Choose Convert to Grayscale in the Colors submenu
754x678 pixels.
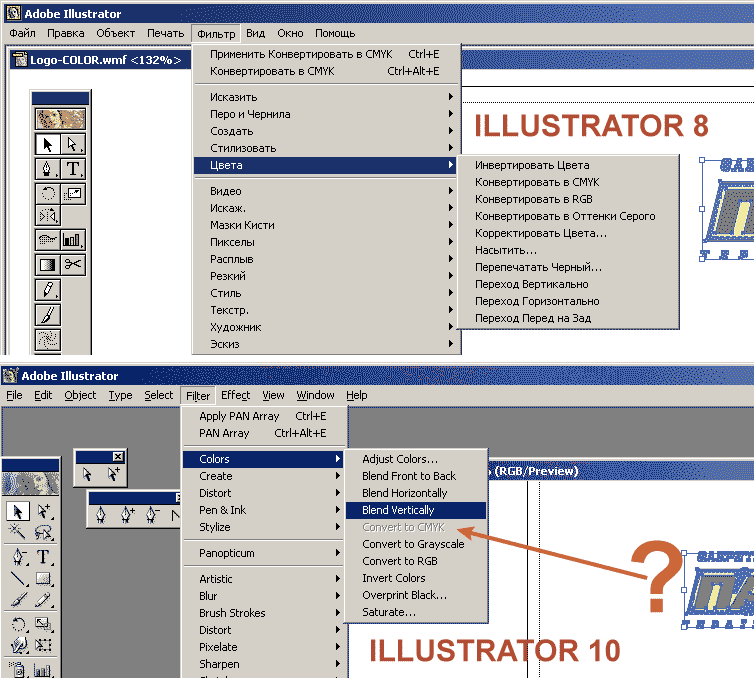[x=416, y=544]
